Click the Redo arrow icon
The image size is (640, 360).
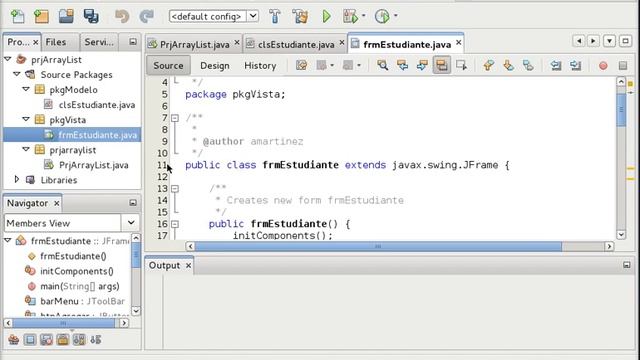tap(146, 16)
